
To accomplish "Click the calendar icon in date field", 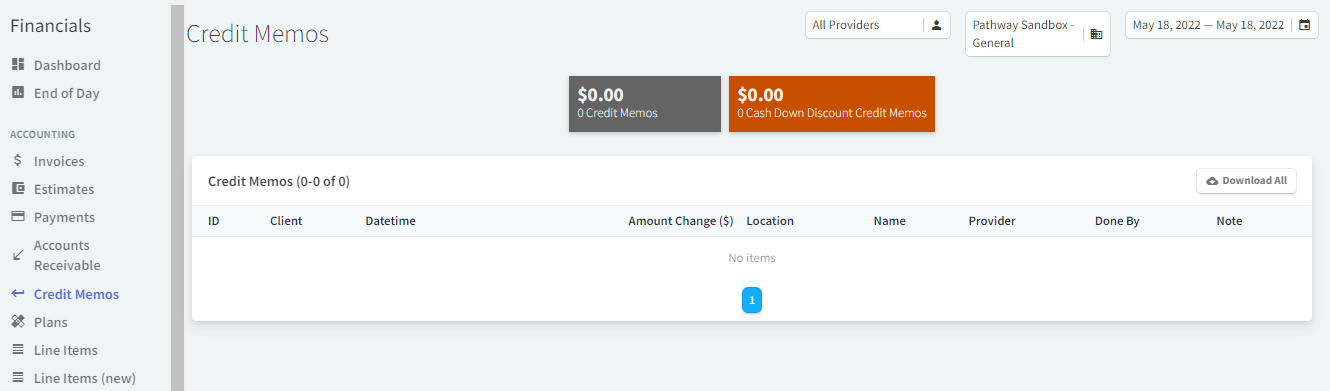I will coord(1304,25).
